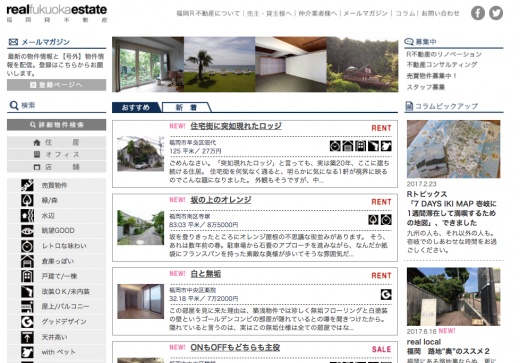Click the IKI MAP column image
This screenshot has width=520, height=363.
[454, 149]
